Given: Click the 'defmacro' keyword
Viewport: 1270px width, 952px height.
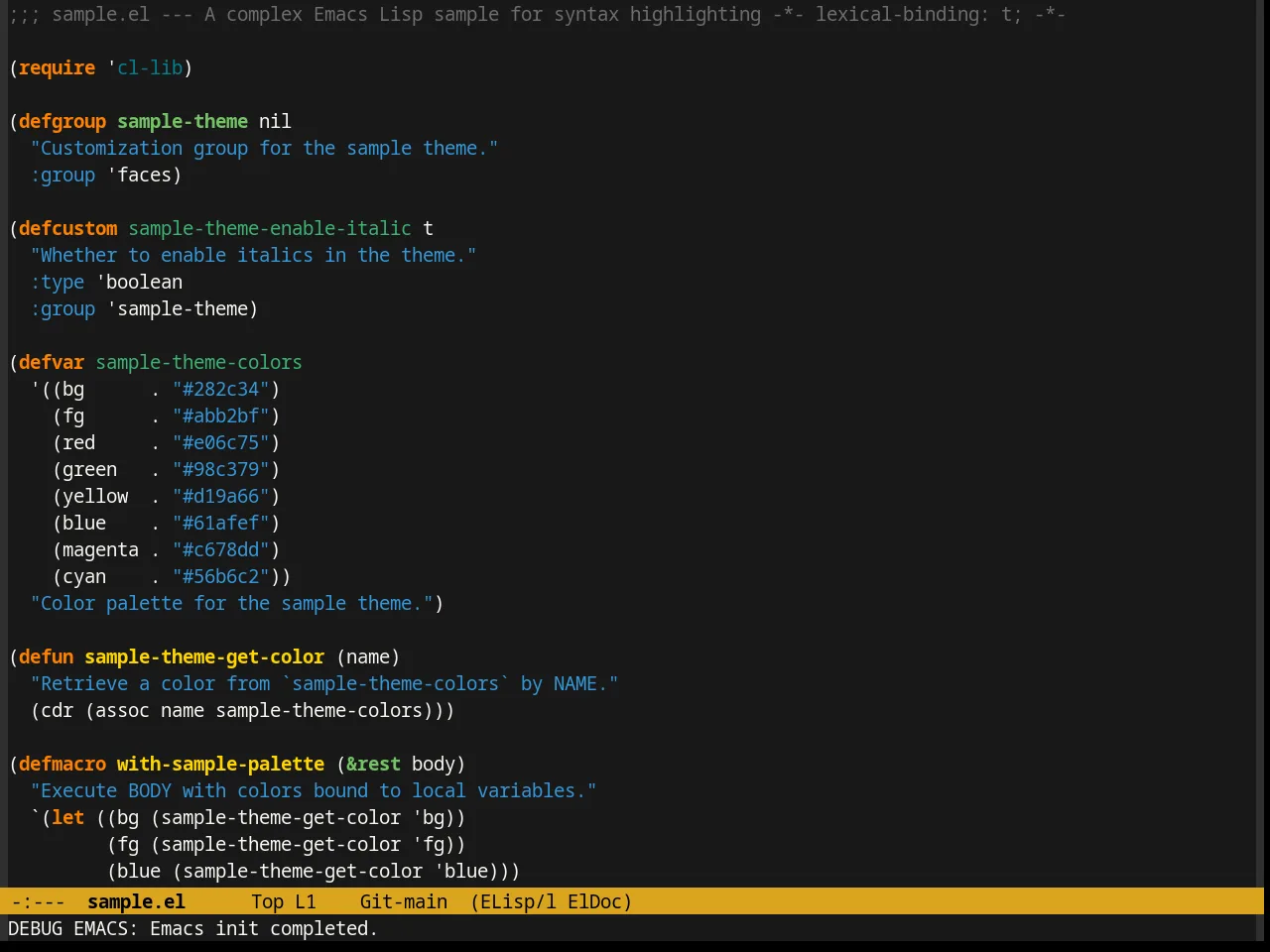Looking at the screenshot, I should tap(63, 764).
